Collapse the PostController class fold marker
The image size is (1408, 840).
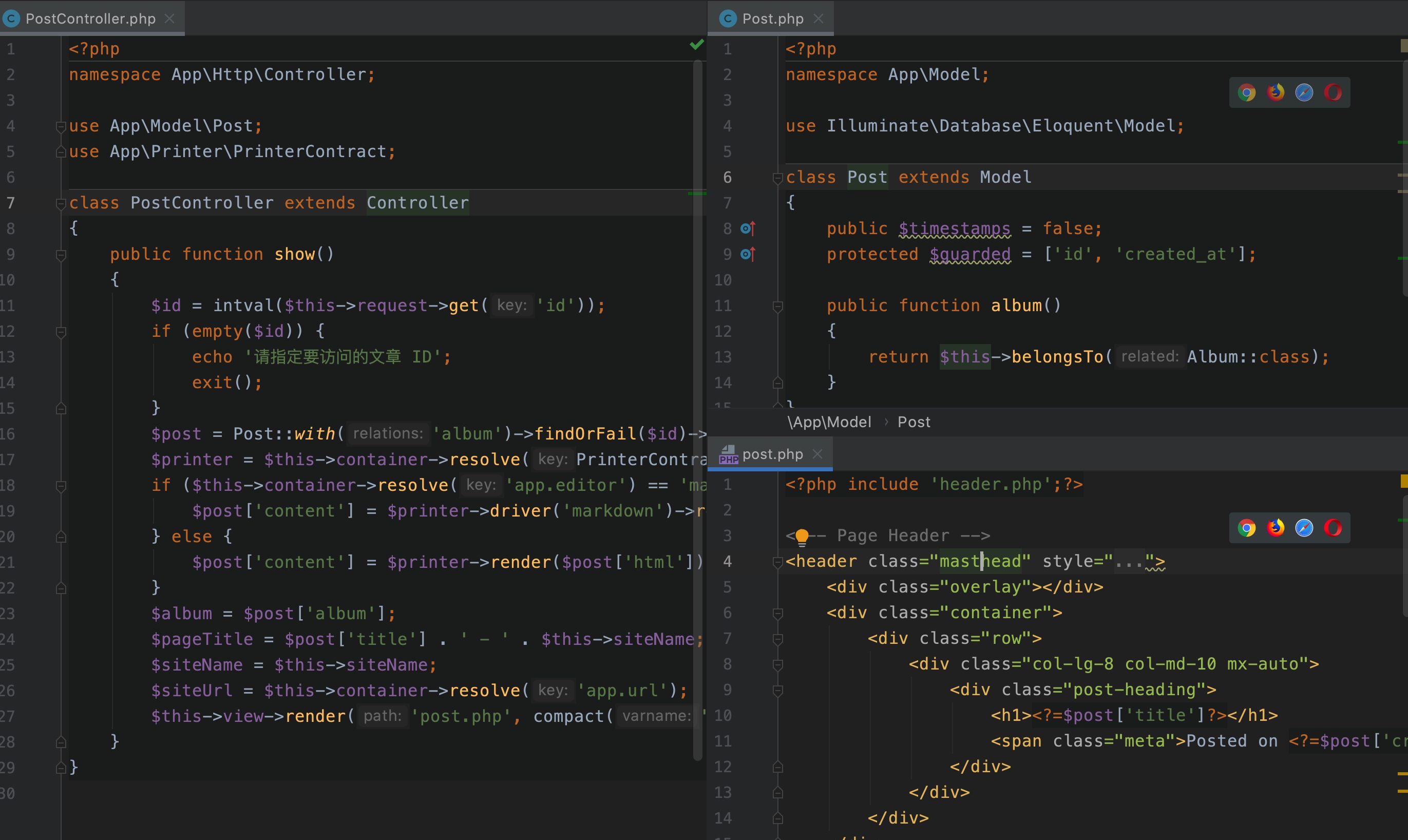[61, 203]
